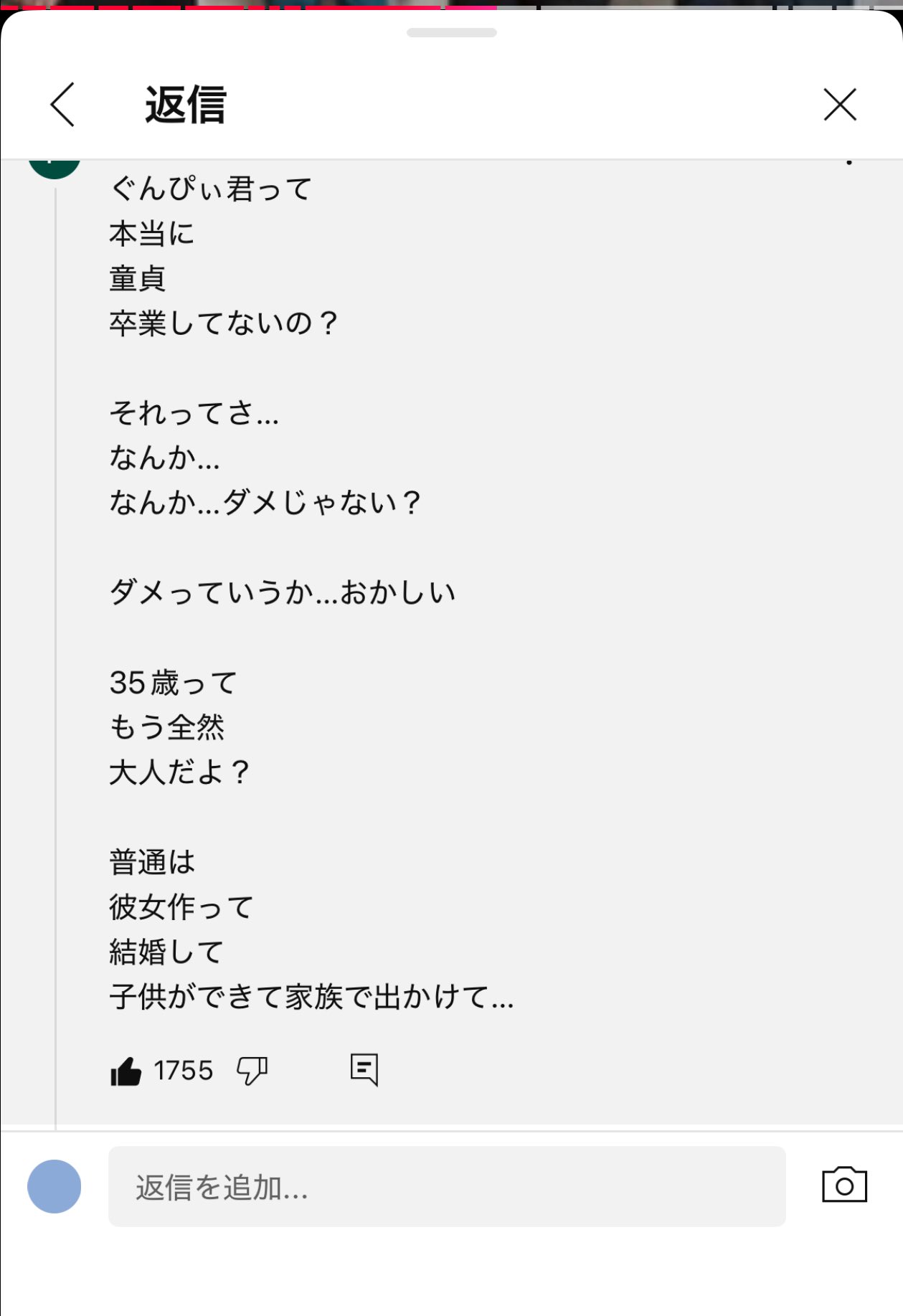Tap the line 35歳って
The image size is (903, 1316).
tap(173, 683)
